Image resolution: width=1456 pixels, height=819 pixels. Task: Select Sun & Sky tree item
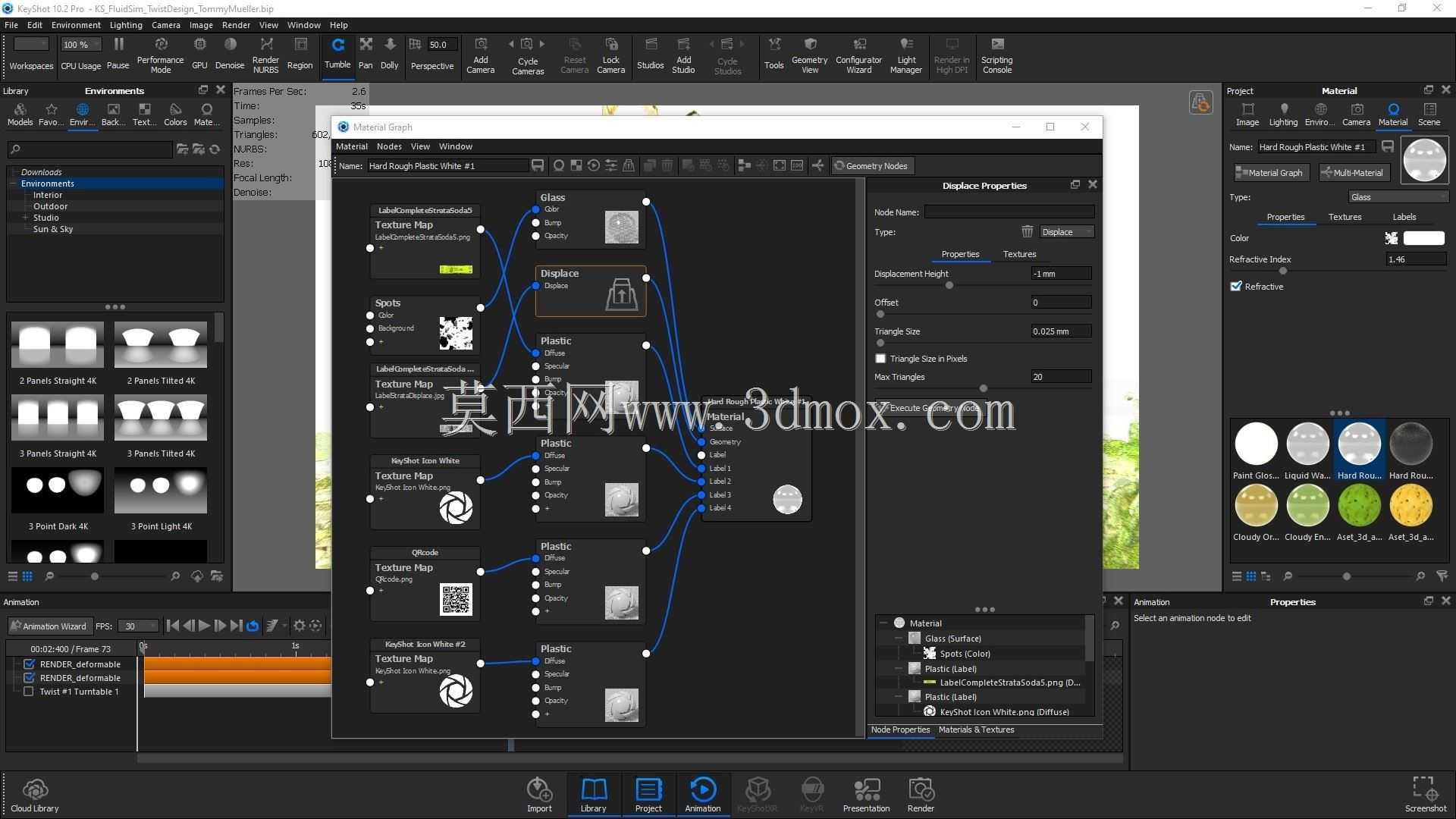pos(53,229)
